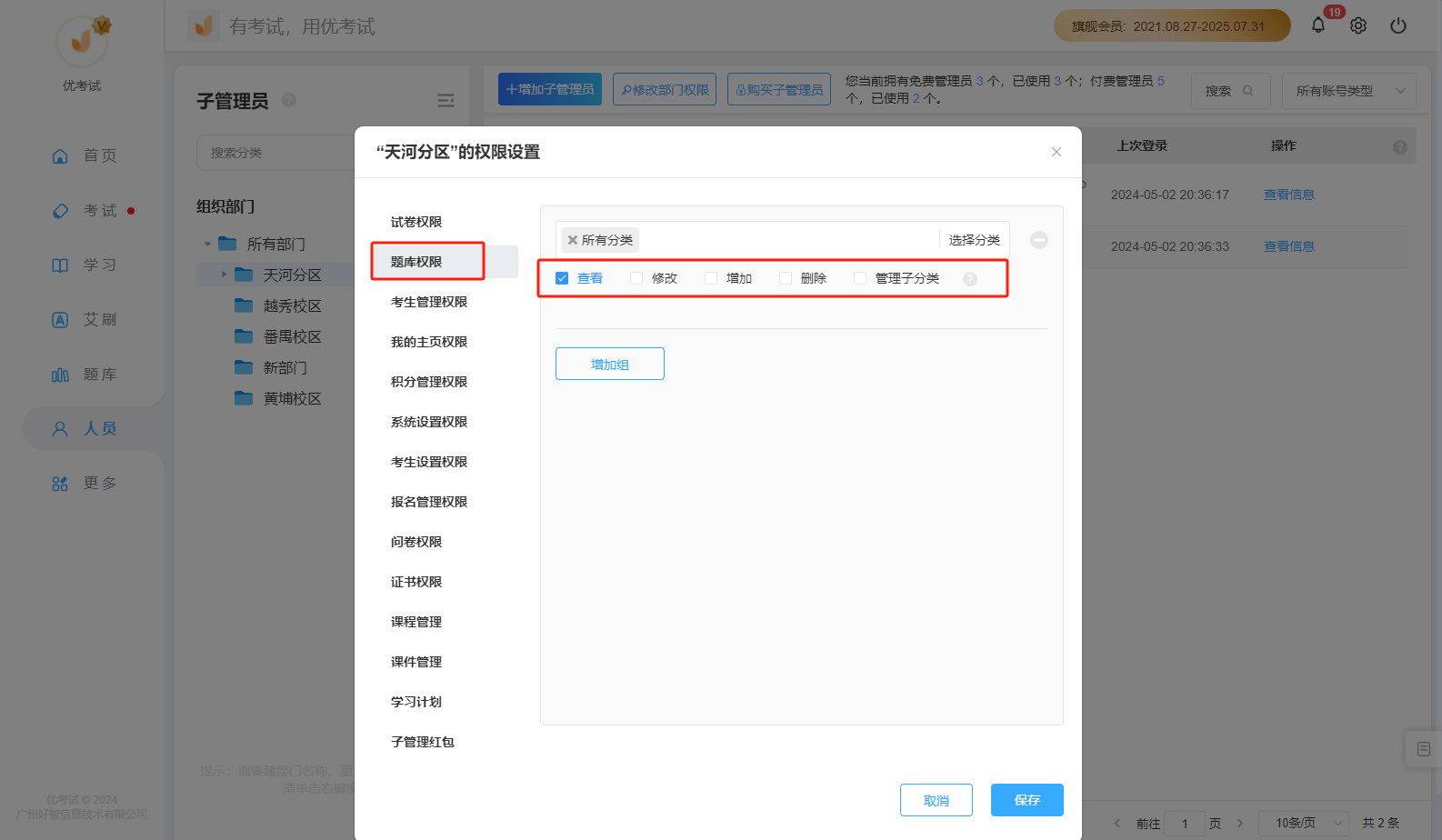Screen dimensions: 1442x840
Task: Click the 优考试 logo
Action: pyautogui.click(x=82, y=41)
